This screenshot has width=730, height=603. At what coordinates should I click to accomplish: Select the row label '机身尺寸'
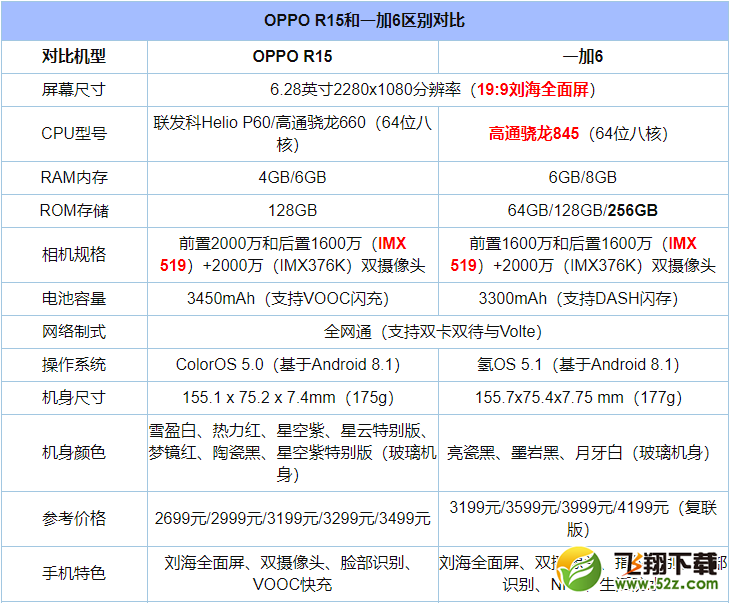point(74,398)
